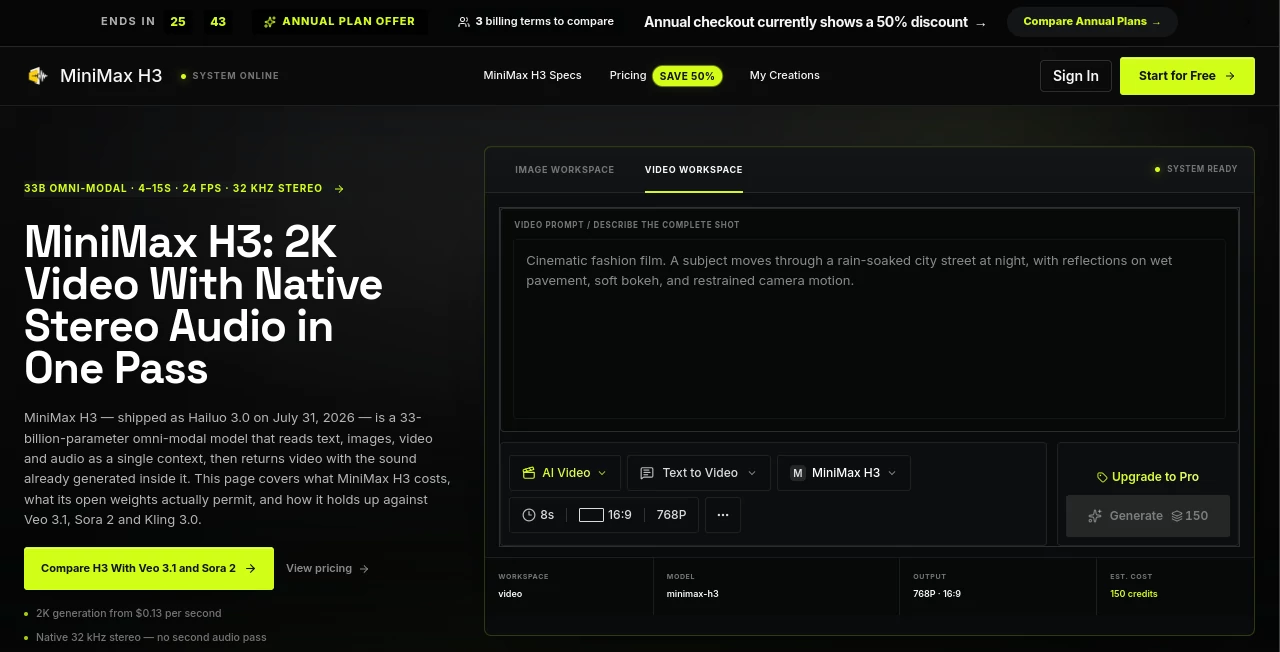Focus the video prompt text area
This screenshot has height=652, width=1280.
click(869, 329)
